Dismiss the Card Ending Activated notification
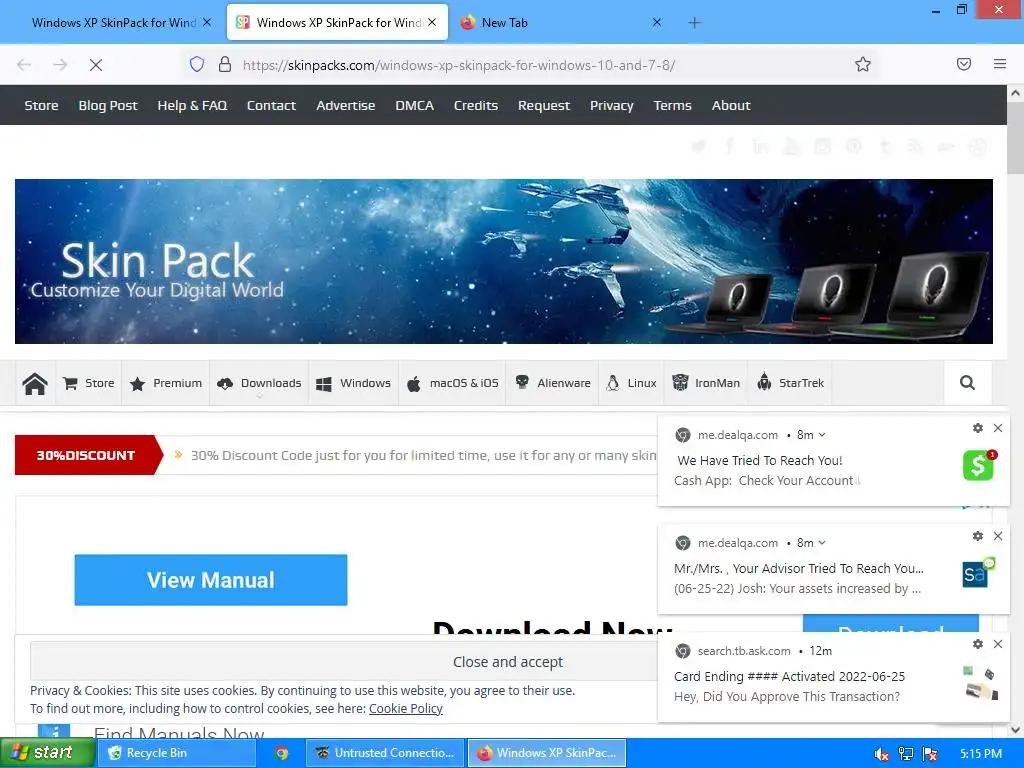The width and height of the screenshot is (1024, 768). (998, 644)
